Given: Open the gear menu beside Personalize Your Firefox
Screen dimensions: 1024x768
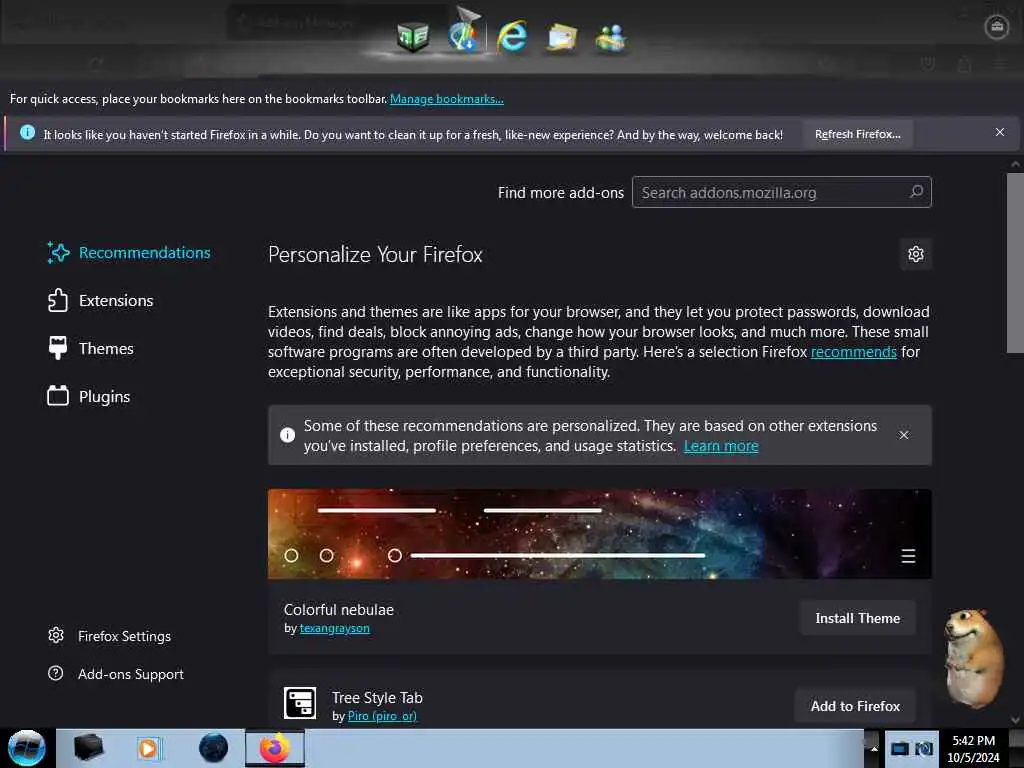Looking at the screenshot, I should point(916,254).
